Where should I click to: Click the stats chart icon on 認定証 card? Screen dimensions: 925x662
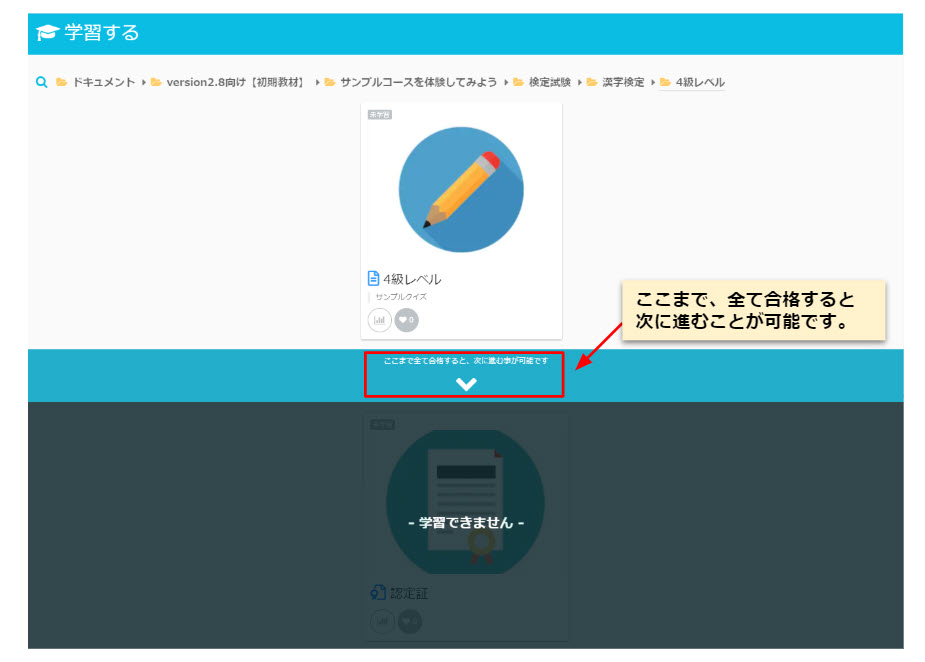pos(381,621)
